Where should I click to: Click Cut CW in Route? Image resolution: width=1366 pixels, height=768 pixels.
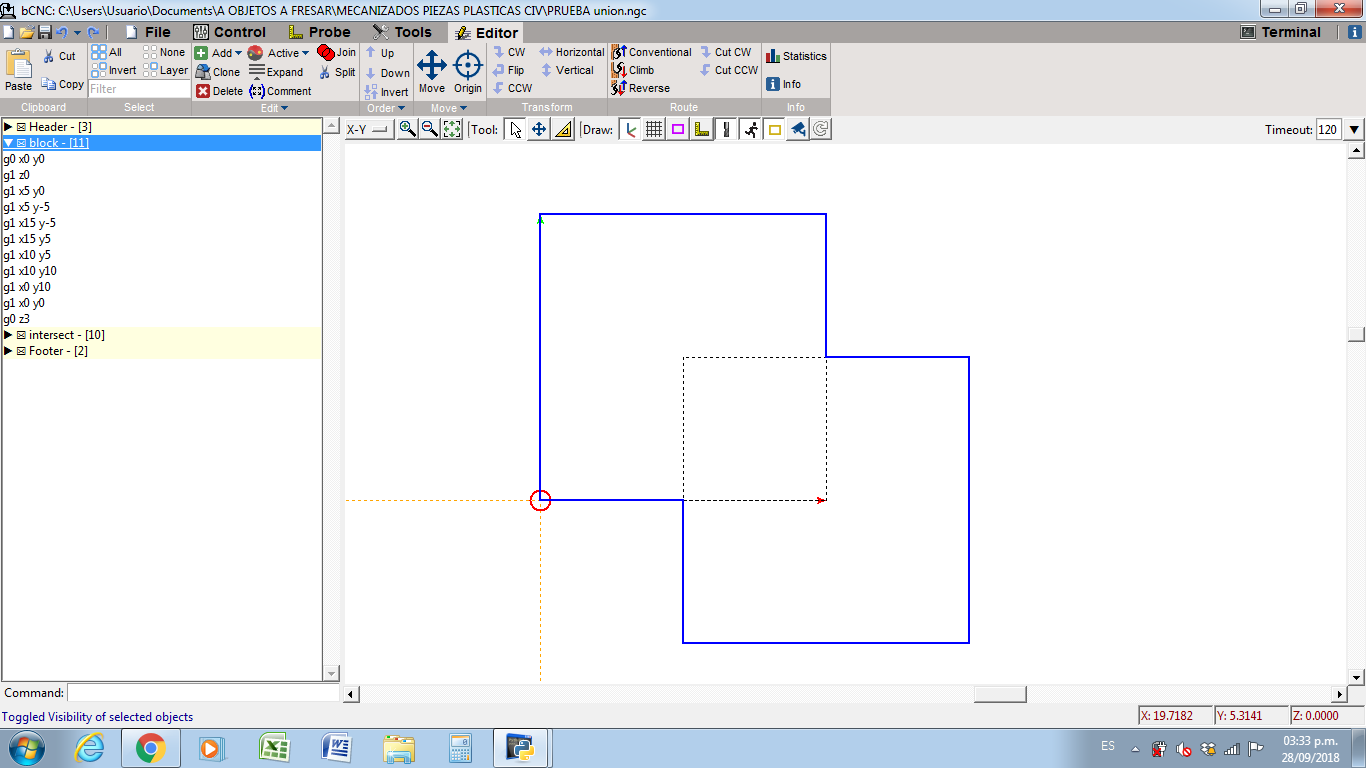click(x=725, y=52)
